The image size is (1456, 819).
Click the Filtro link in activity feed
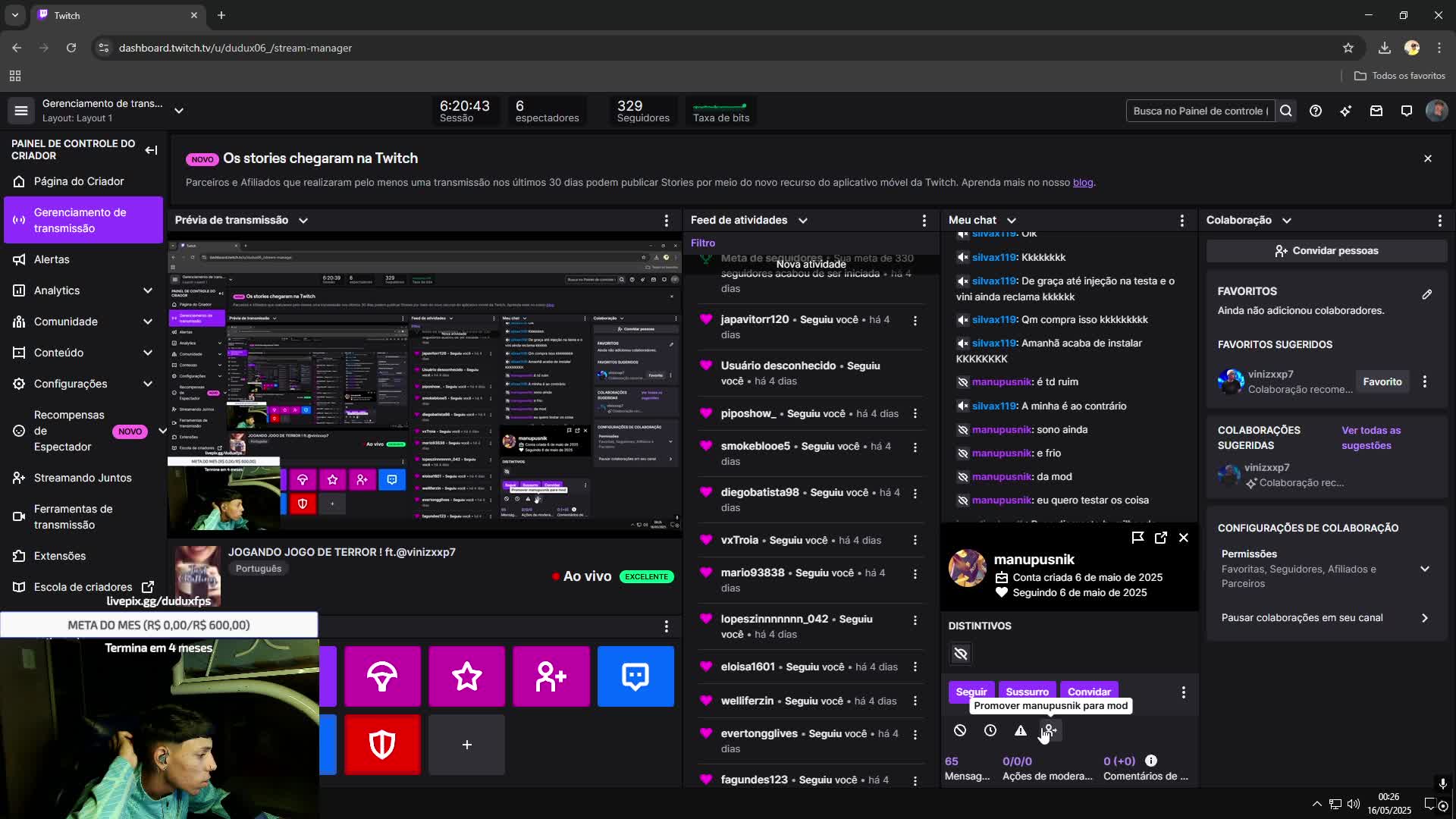703,243
